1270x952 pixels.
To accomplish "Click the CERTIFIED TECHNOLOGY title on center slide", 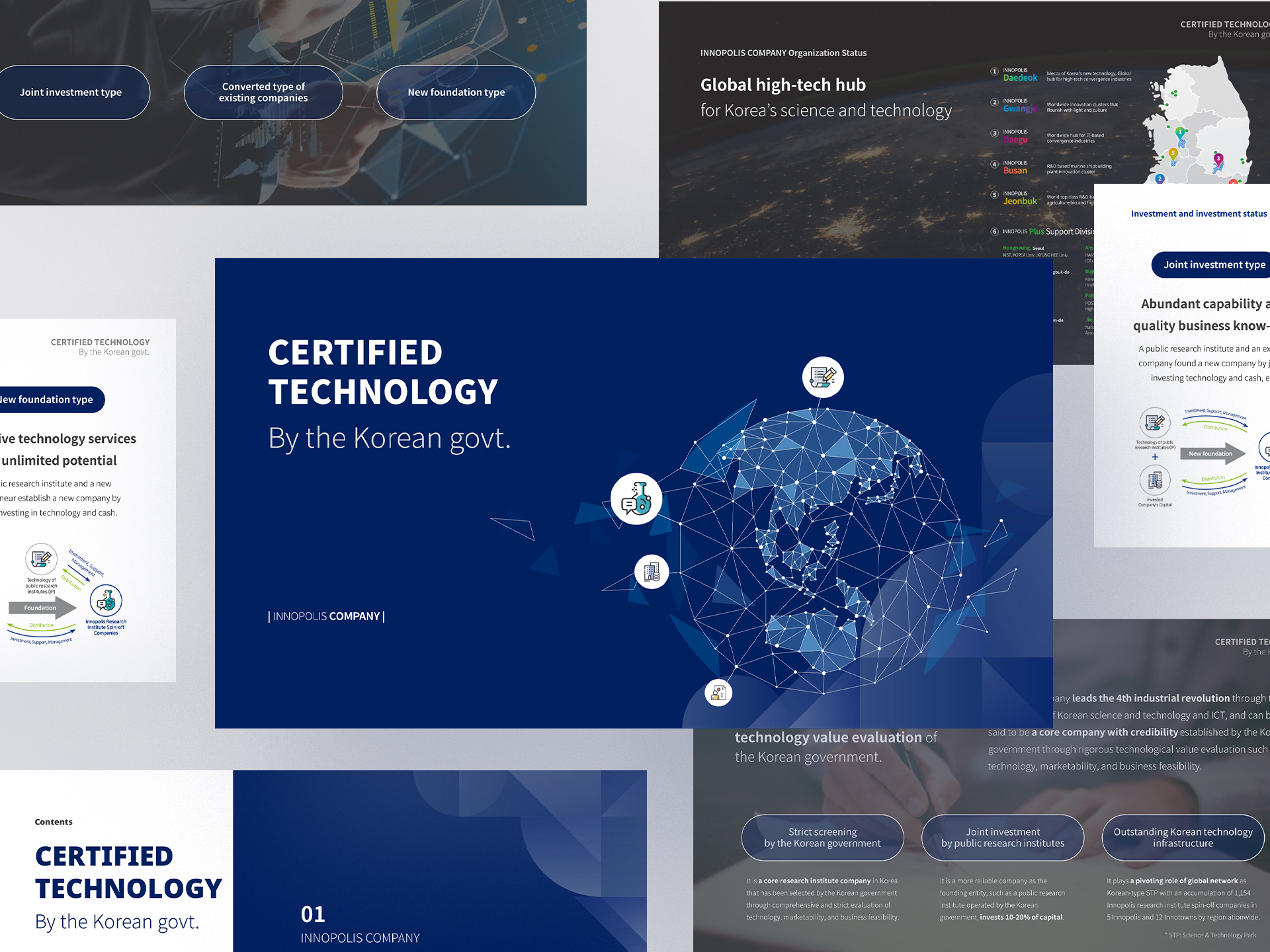I will tap(383, 372).
